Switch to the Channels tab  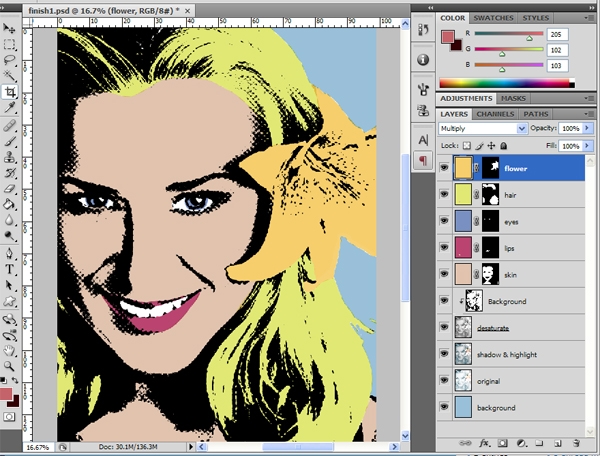(x=495, y=114)
